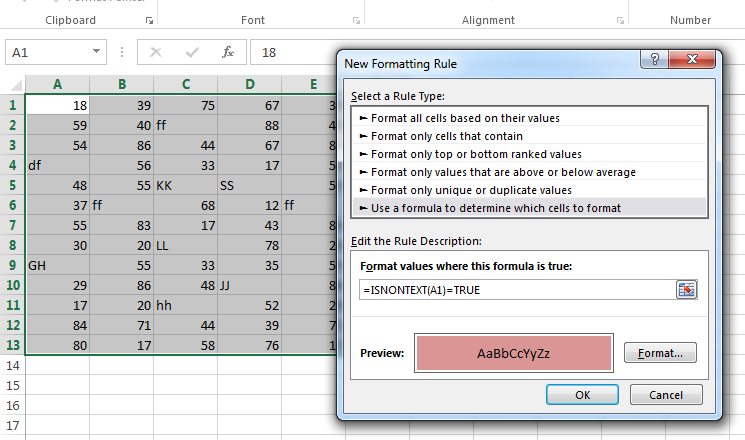Click cell A13 containing 80
The image size is (745, 440).
coord(57,344)
